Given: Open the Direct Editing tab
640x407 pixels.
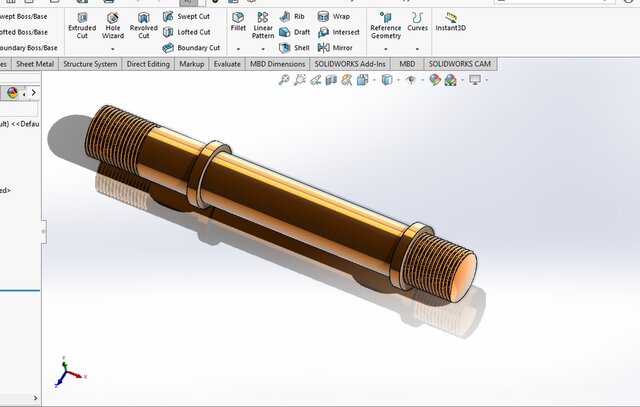Looking at the screenshot, I should (x=148, y=64).
